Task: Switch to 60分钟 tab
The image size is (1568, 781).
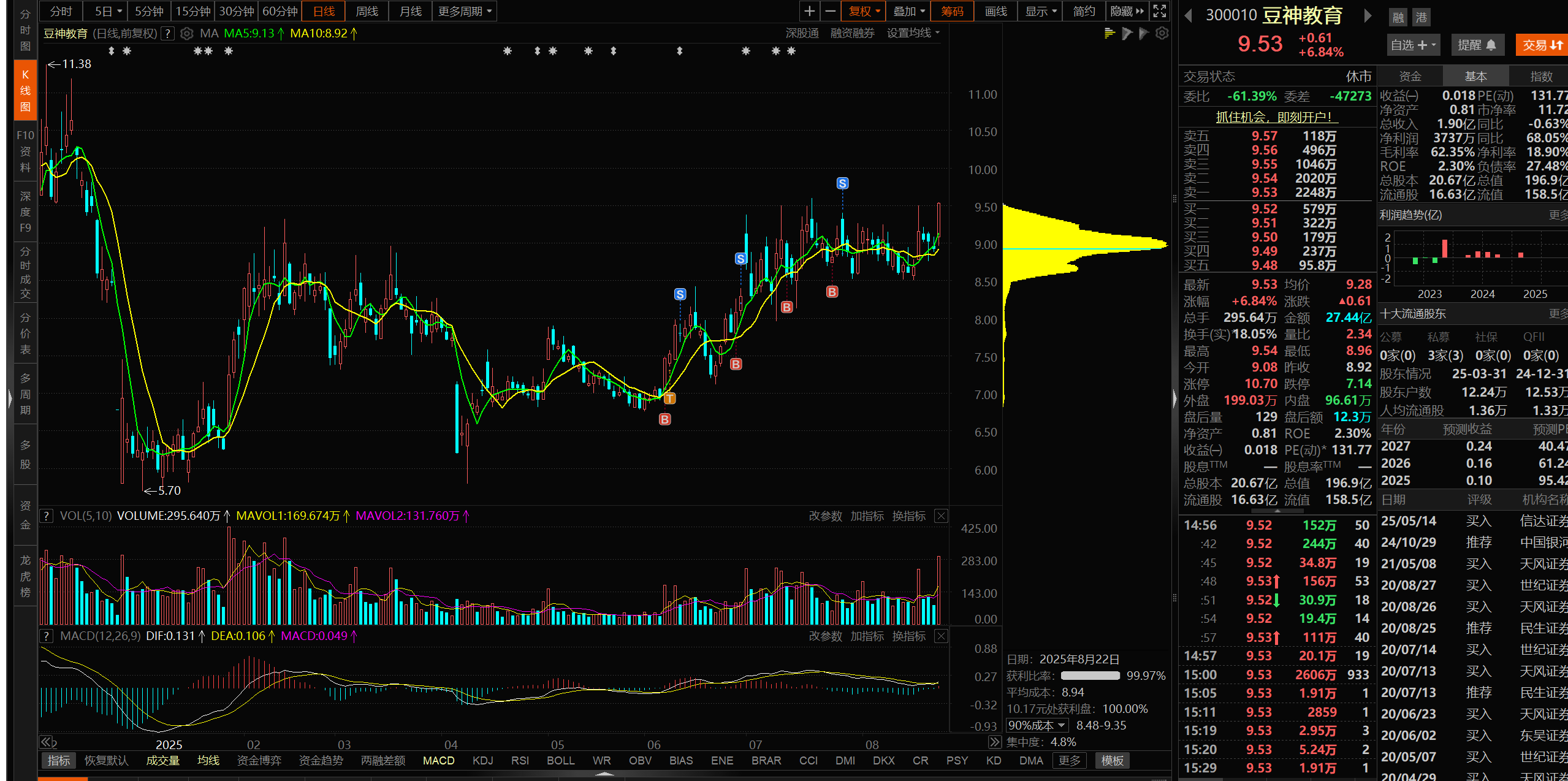Action: 280,11
